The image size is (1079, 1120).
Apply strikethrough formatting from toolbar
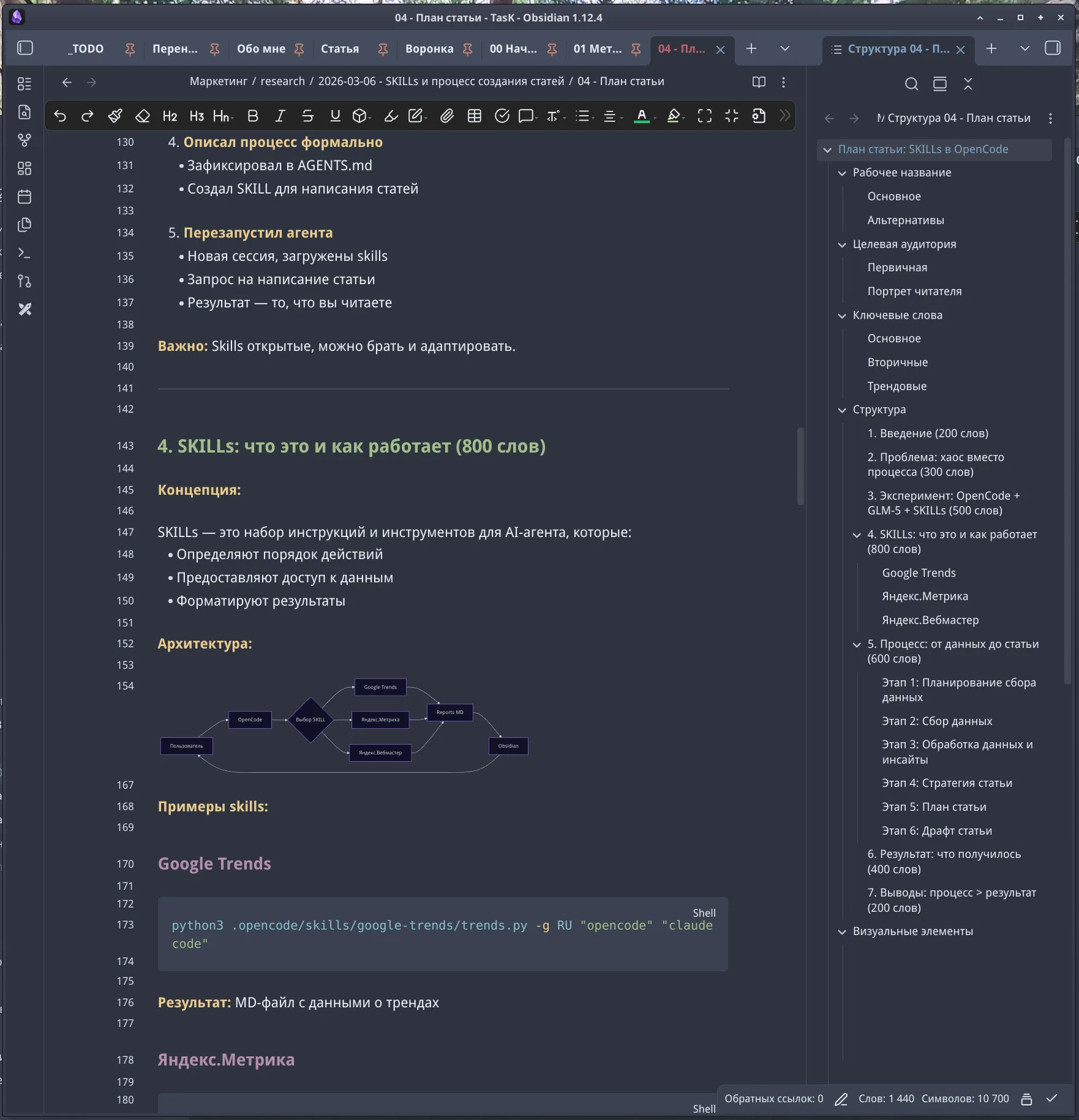(307, 116)
